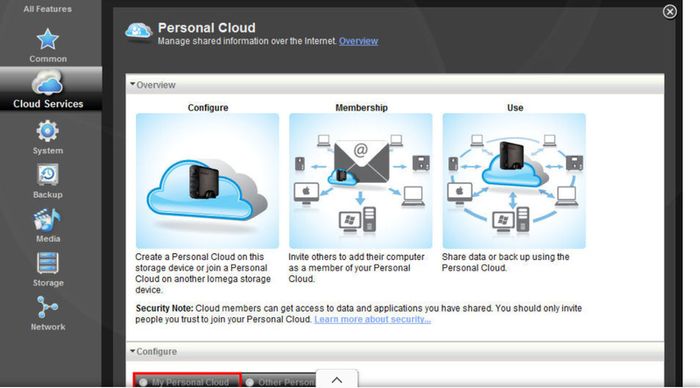Select the Cloud Services sidebar icon
700x388 pixels.
[47, 83]
